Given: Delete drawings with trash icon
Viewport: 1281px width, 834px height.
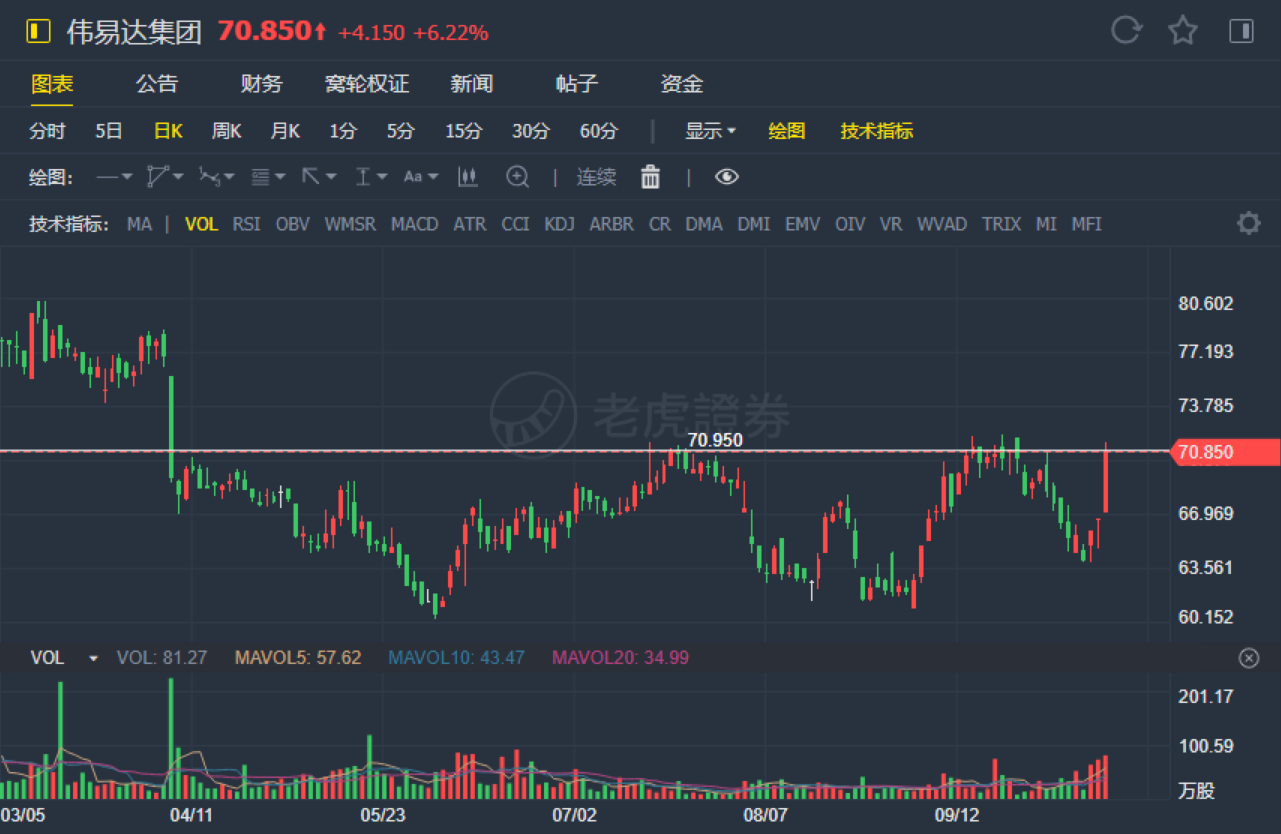Looking at the screenshot, I should [x=650, y=177].
